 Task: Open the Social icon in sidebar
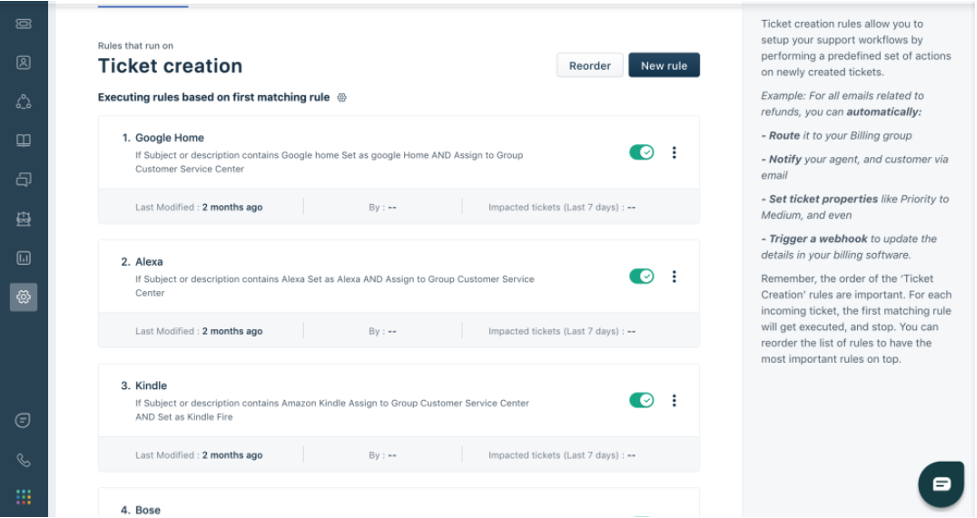point(23,102)
